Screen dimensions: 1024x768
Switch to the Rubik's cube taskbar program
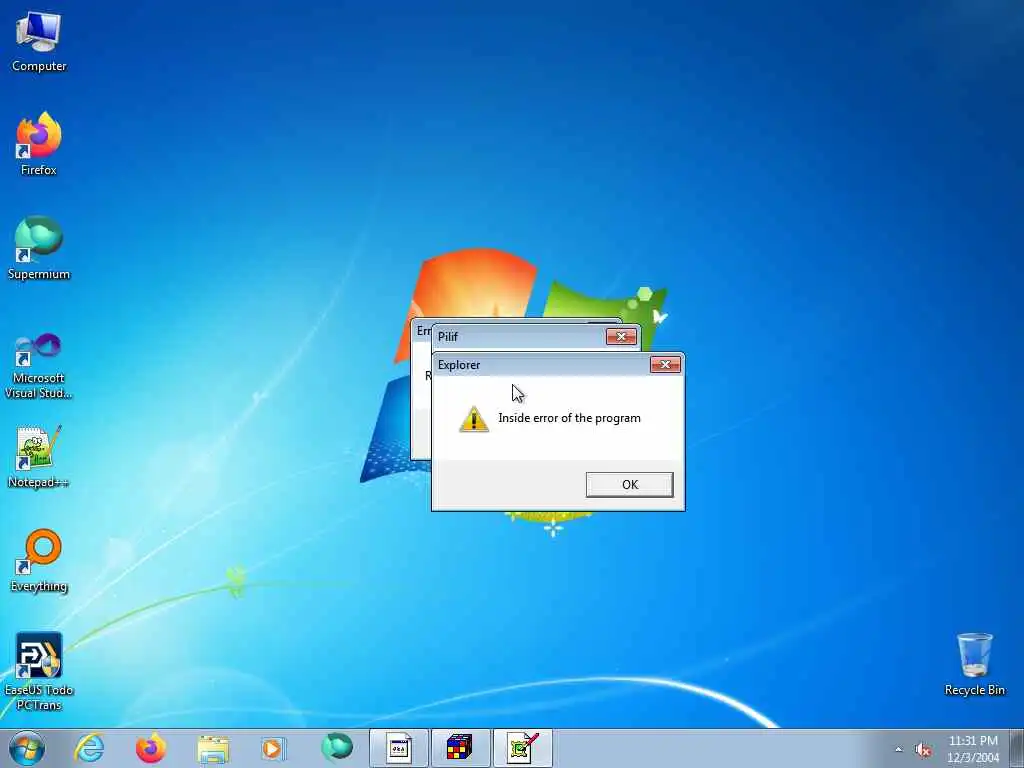coord(460,748)
